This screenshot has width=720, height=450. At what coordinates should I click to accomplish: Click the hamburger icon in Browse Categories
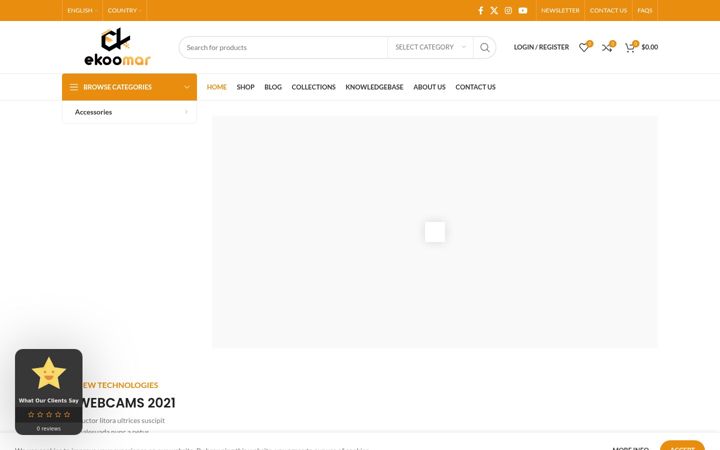pyautogui.click(x=73, y=87)
